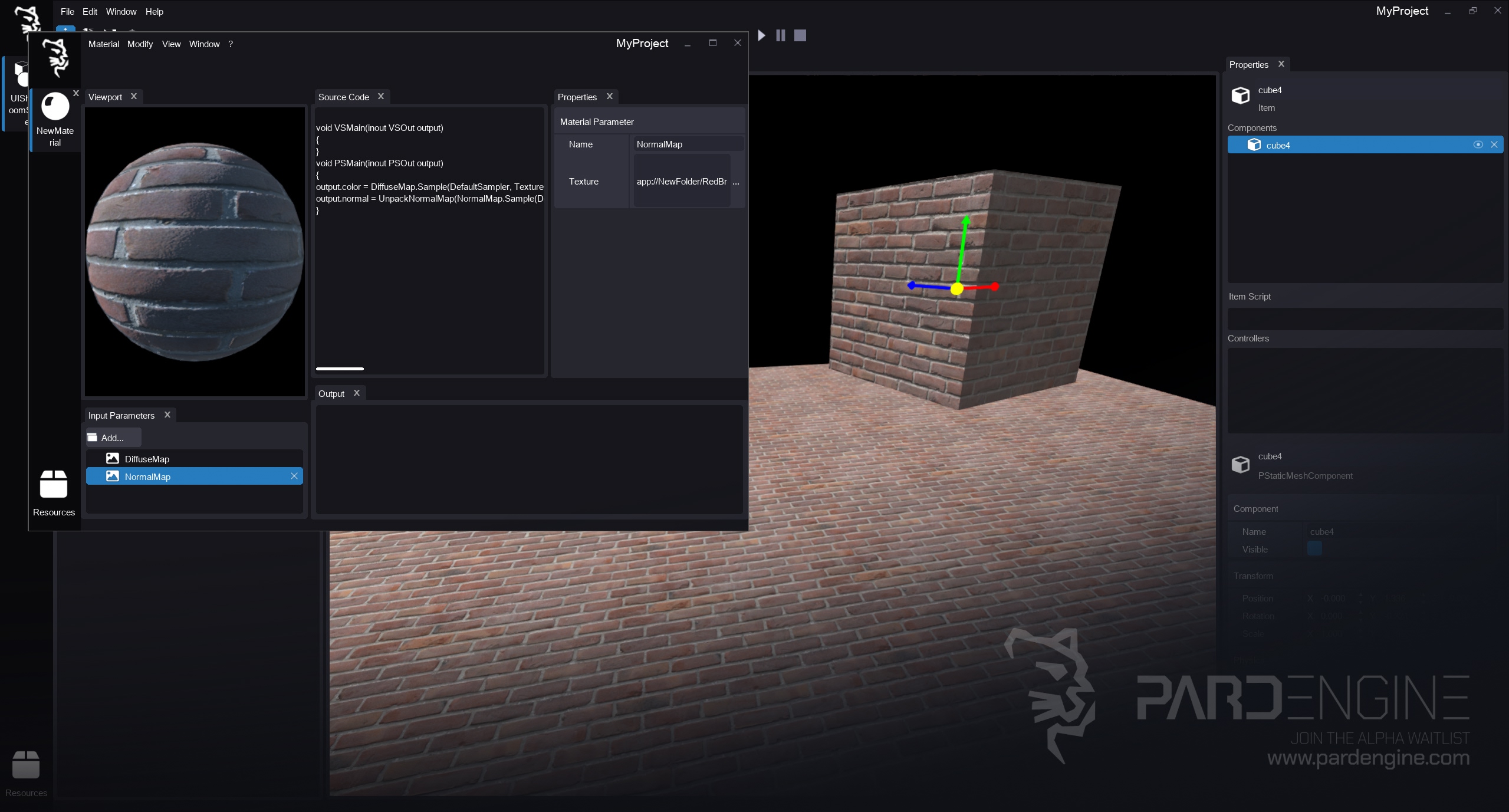Open Resources in the main window
This screenshot has width=1509, height=812.
pos(26,774)
